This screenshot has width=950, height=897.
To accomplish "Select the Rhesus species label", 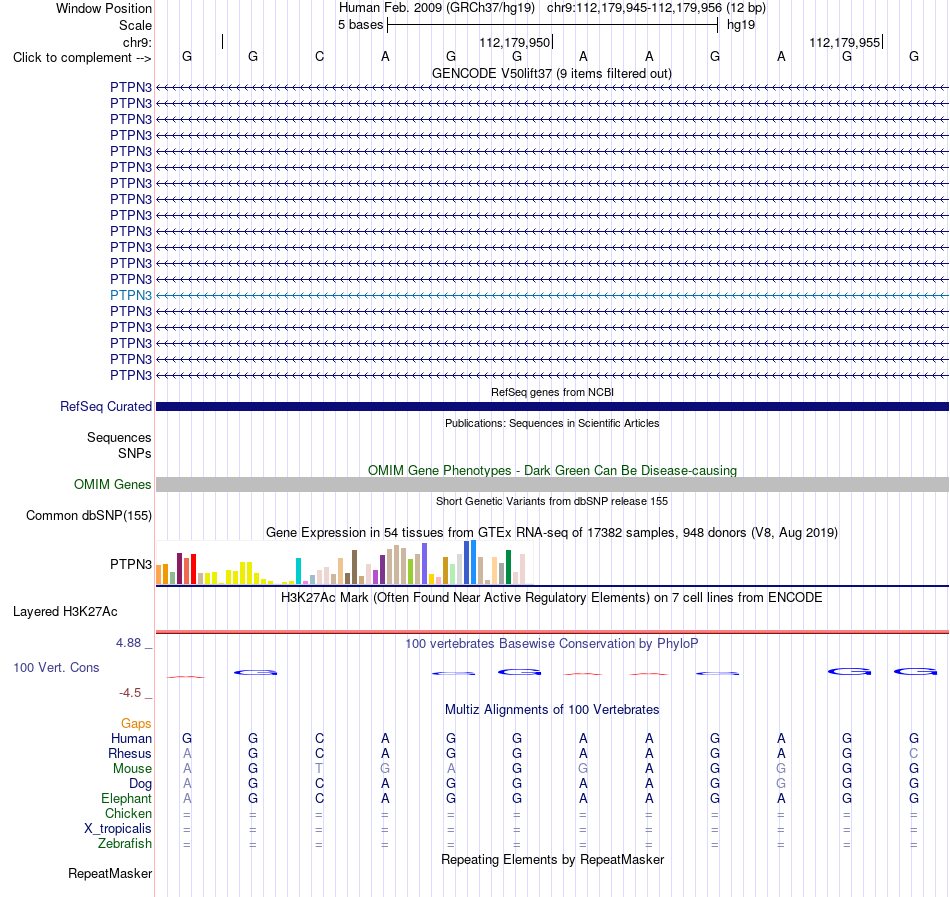I will point(130,753).
